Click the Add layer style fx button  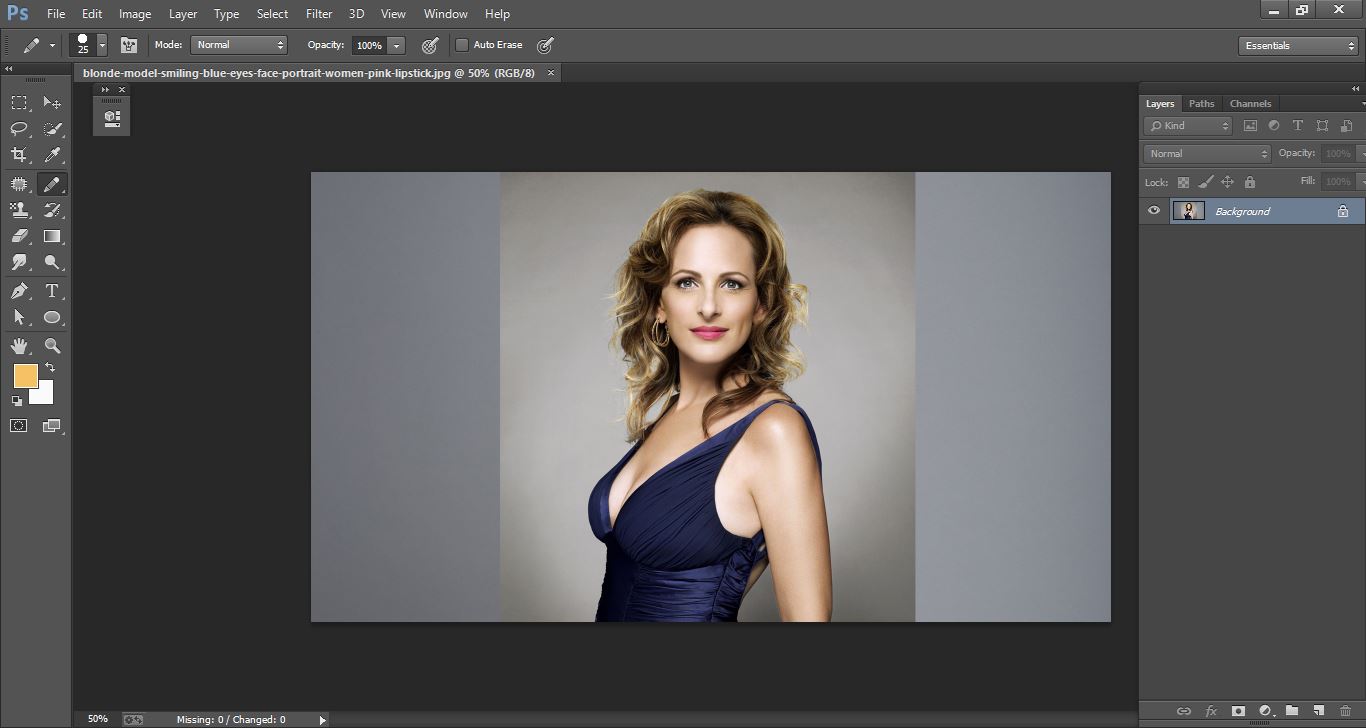tap(1211, 710)
